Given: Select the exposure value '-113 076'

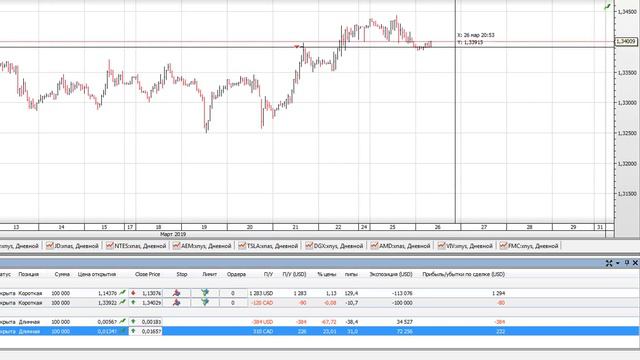Looking at the screenshot, I should (402, 293).
